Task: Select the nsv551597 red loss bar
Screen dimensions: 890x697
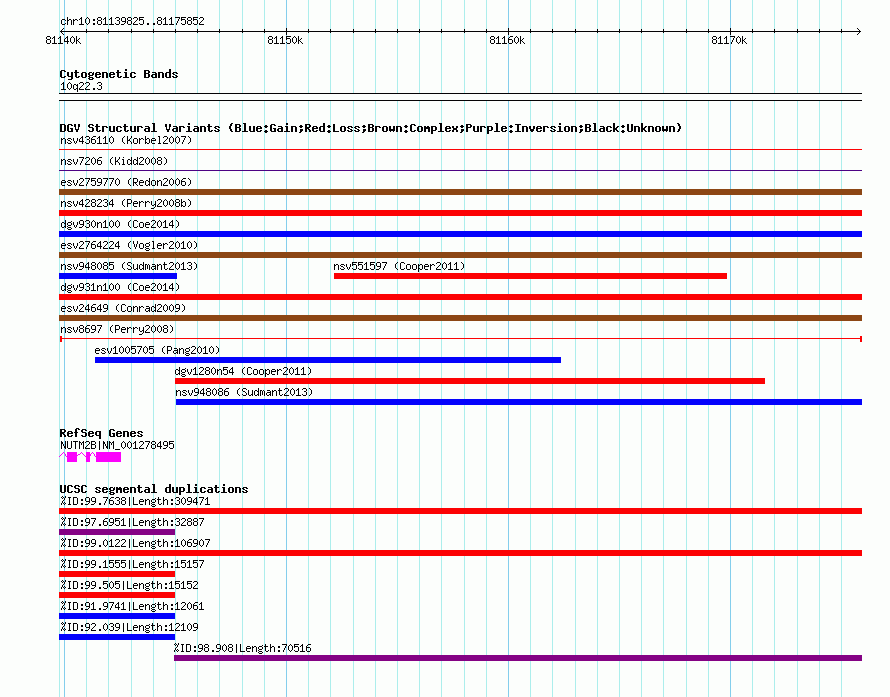Action: click(530, 276)
